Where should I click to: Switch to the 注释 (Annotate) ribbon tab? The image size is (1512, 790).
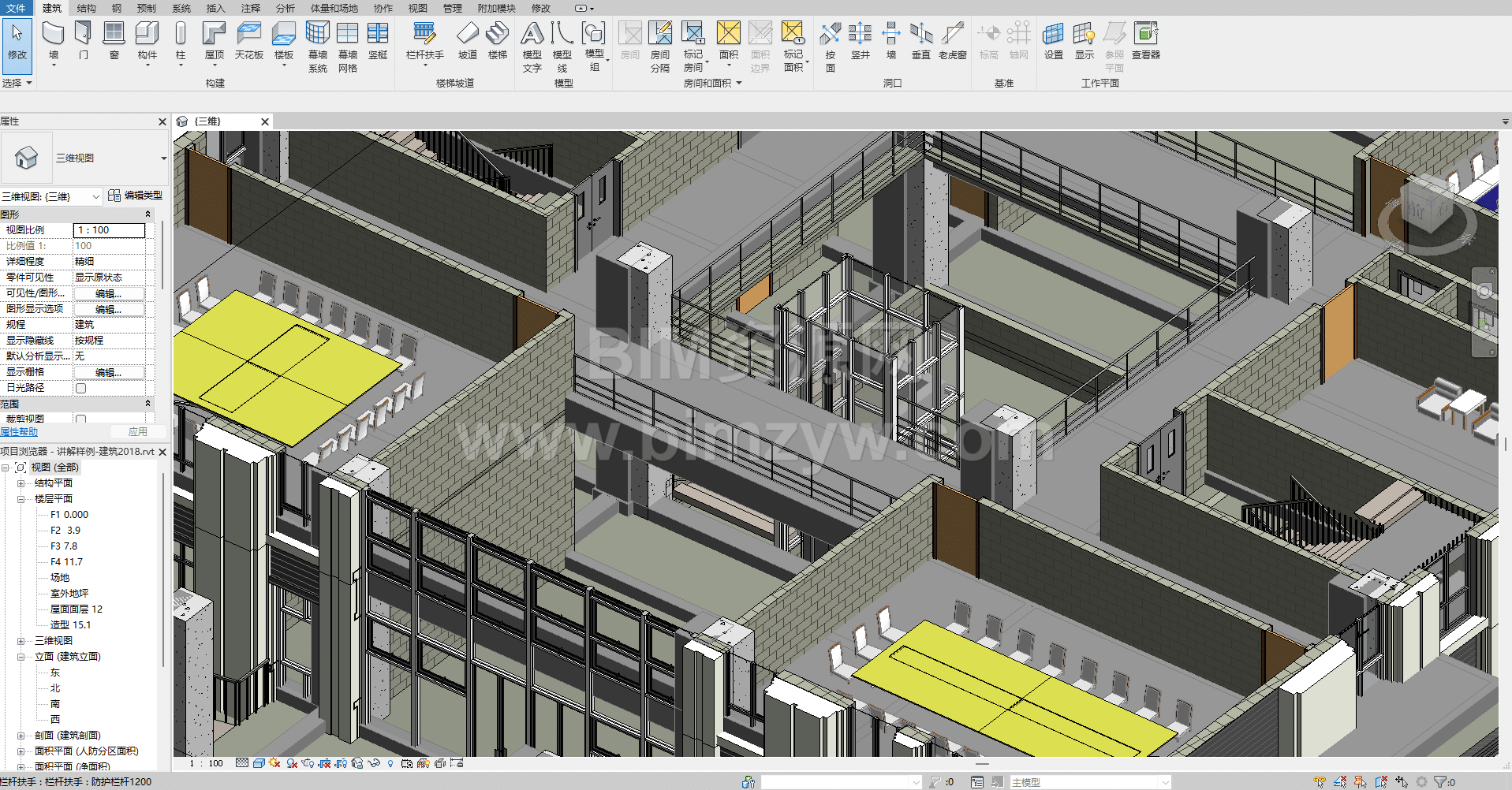click(x=250, y=8)
